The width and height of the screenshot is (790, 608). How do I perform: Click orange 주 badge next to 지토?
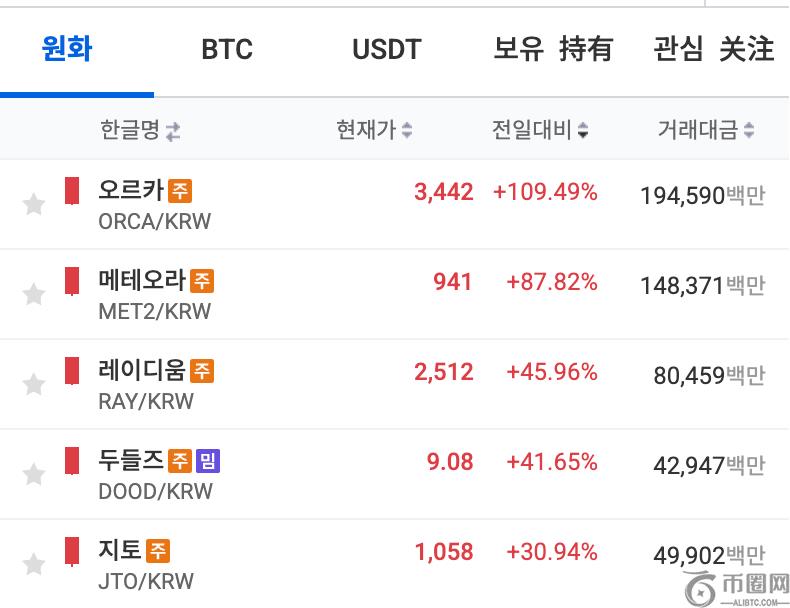pyautogui.click(x=158, y=550)
